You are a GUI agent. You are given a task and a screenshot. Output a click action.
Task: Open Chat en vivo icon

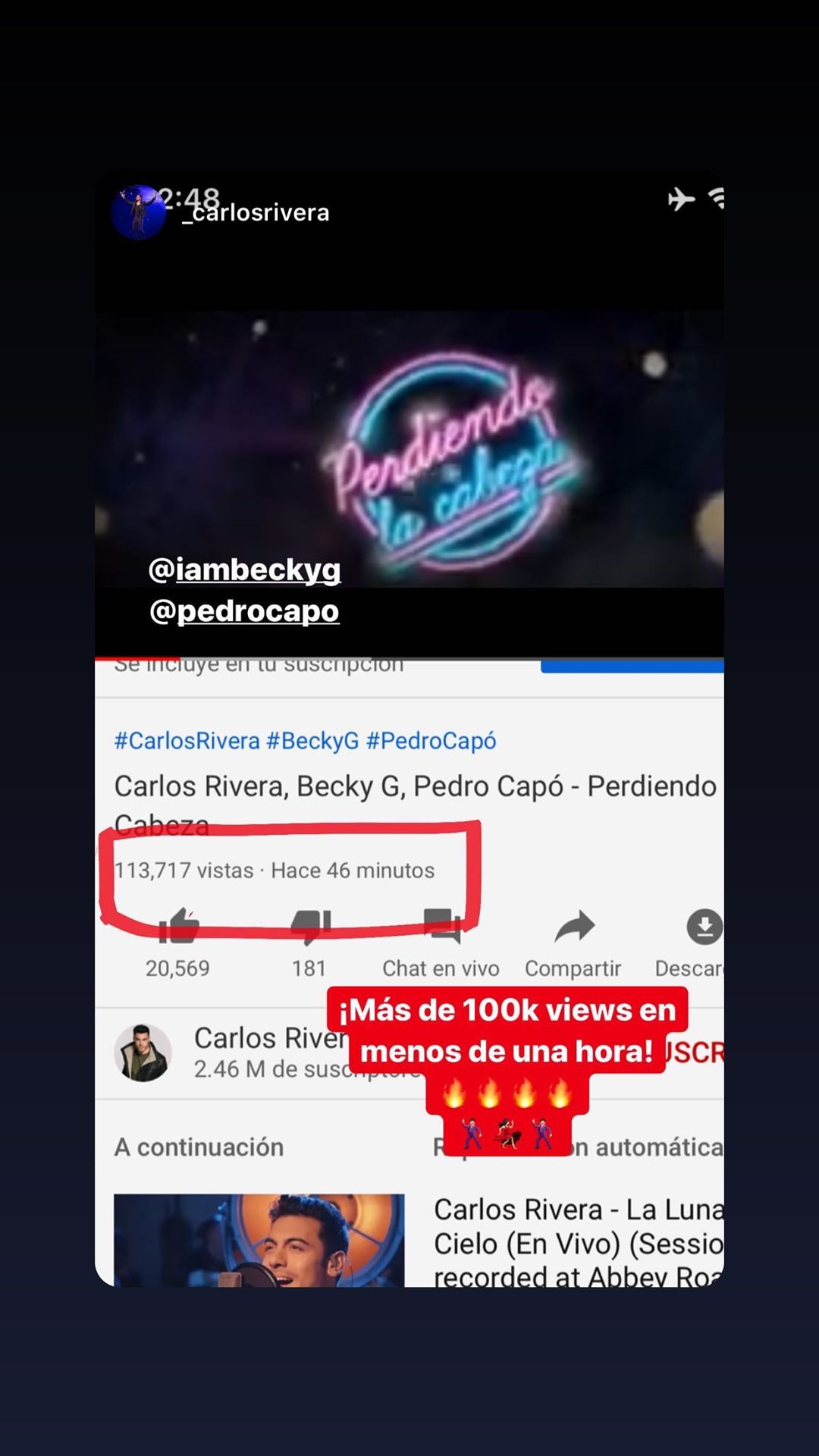point(441,926)
